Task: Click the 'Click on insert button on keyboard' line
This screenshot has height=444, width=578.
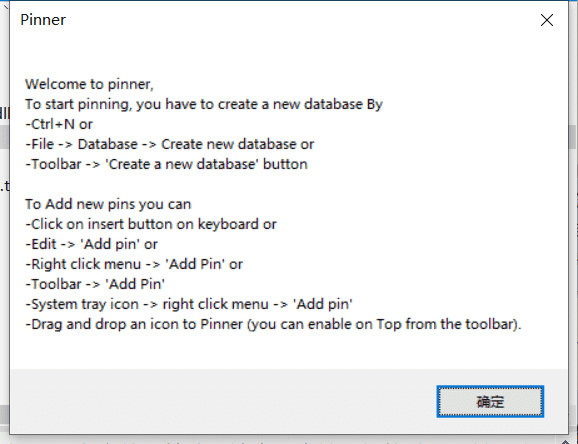Action: 151,224
